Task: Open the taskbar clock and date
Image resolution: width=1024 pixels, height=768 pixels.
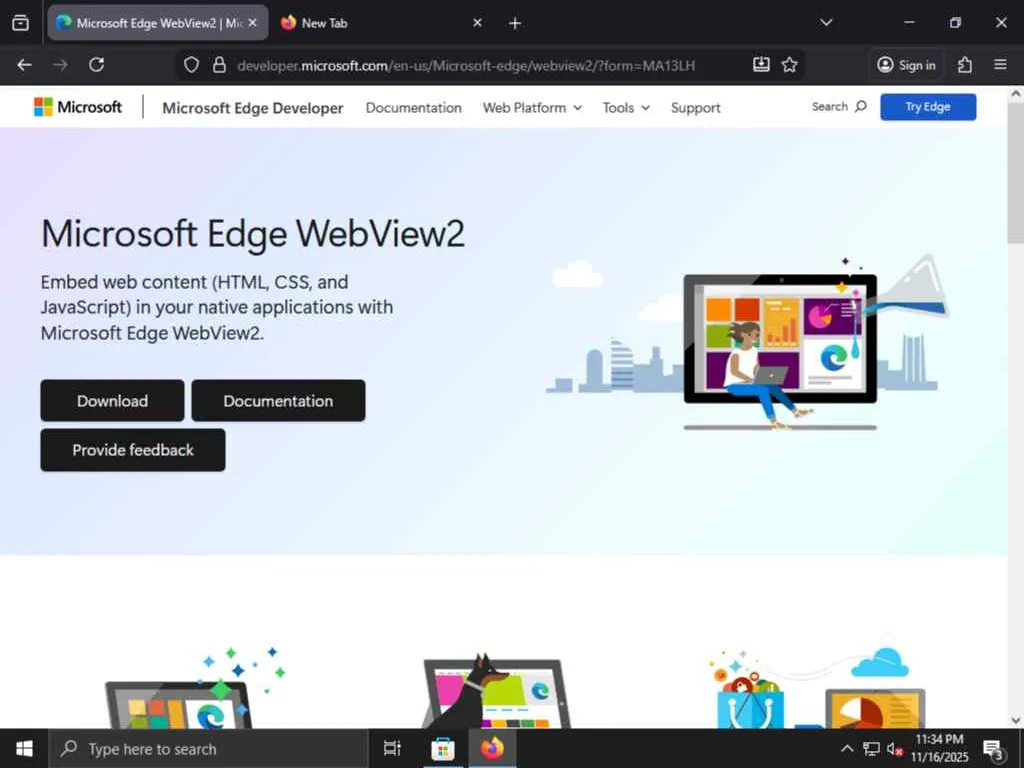Action: pos(939,748)
